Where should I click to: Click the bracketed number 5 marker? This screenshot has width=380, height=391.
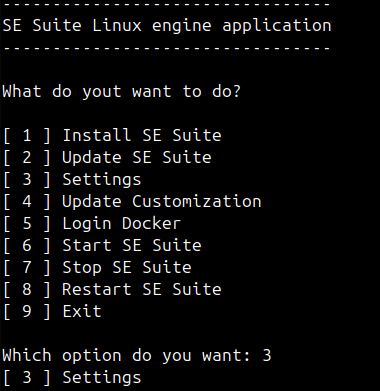point(27,223)
